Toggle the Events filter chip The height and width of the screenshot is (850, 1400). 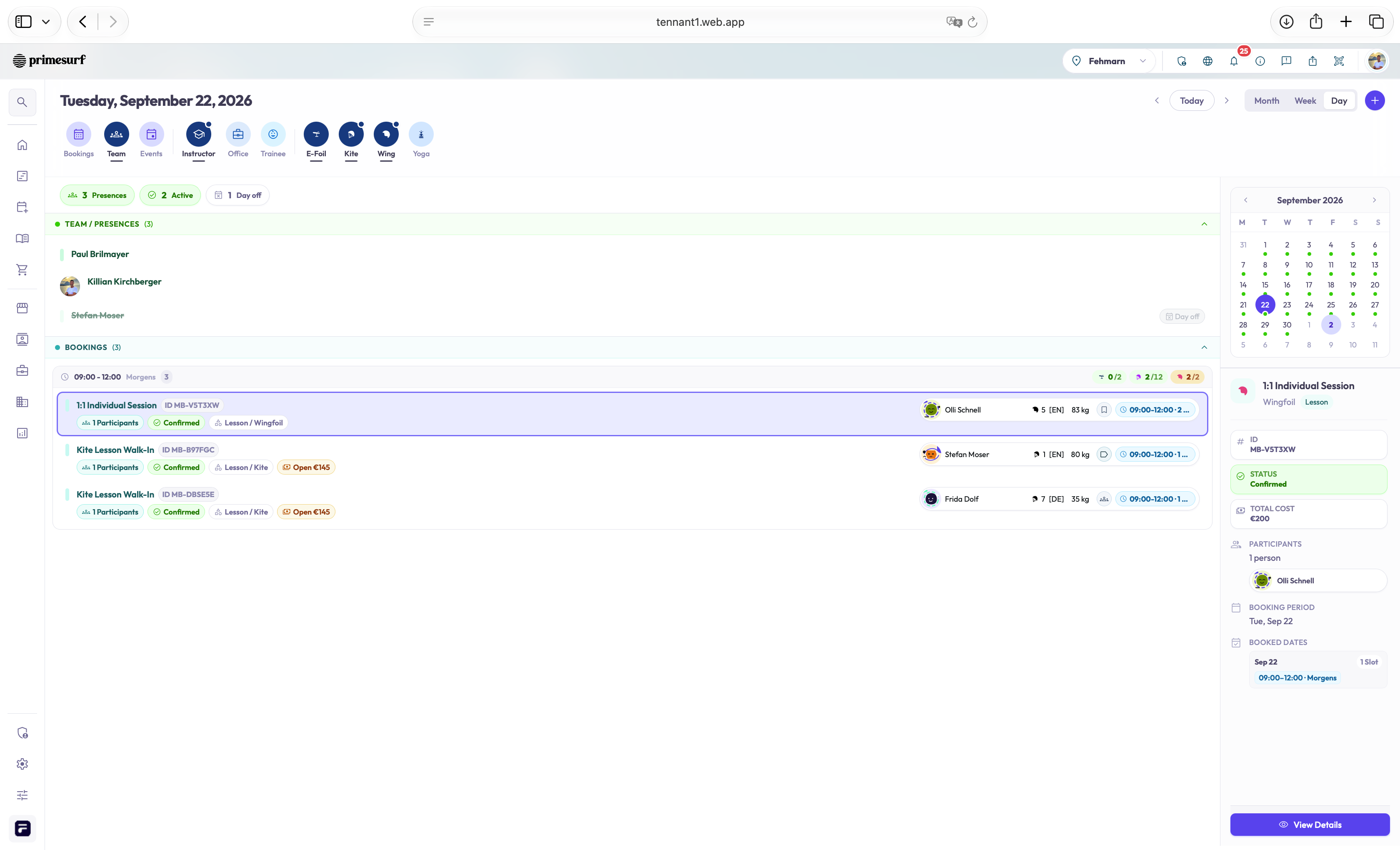coord(151,140)
